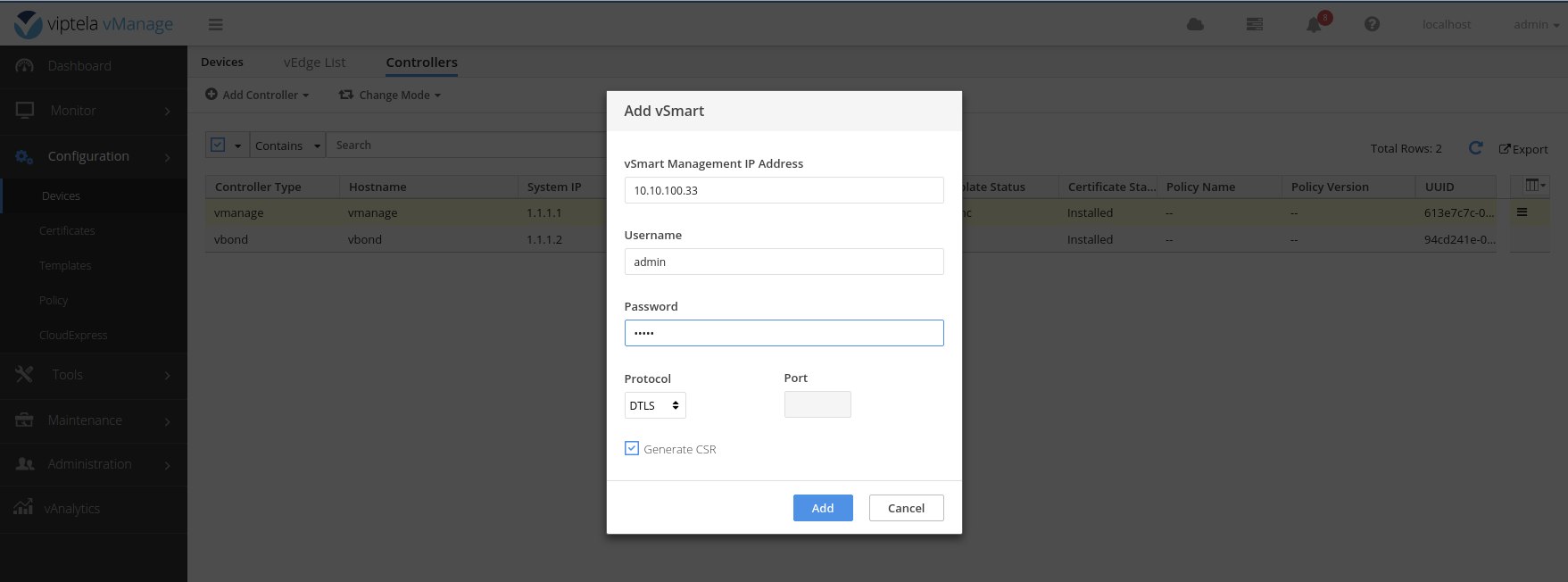Uncheck the Generate CSR checkbox

[x=632, y=449]
